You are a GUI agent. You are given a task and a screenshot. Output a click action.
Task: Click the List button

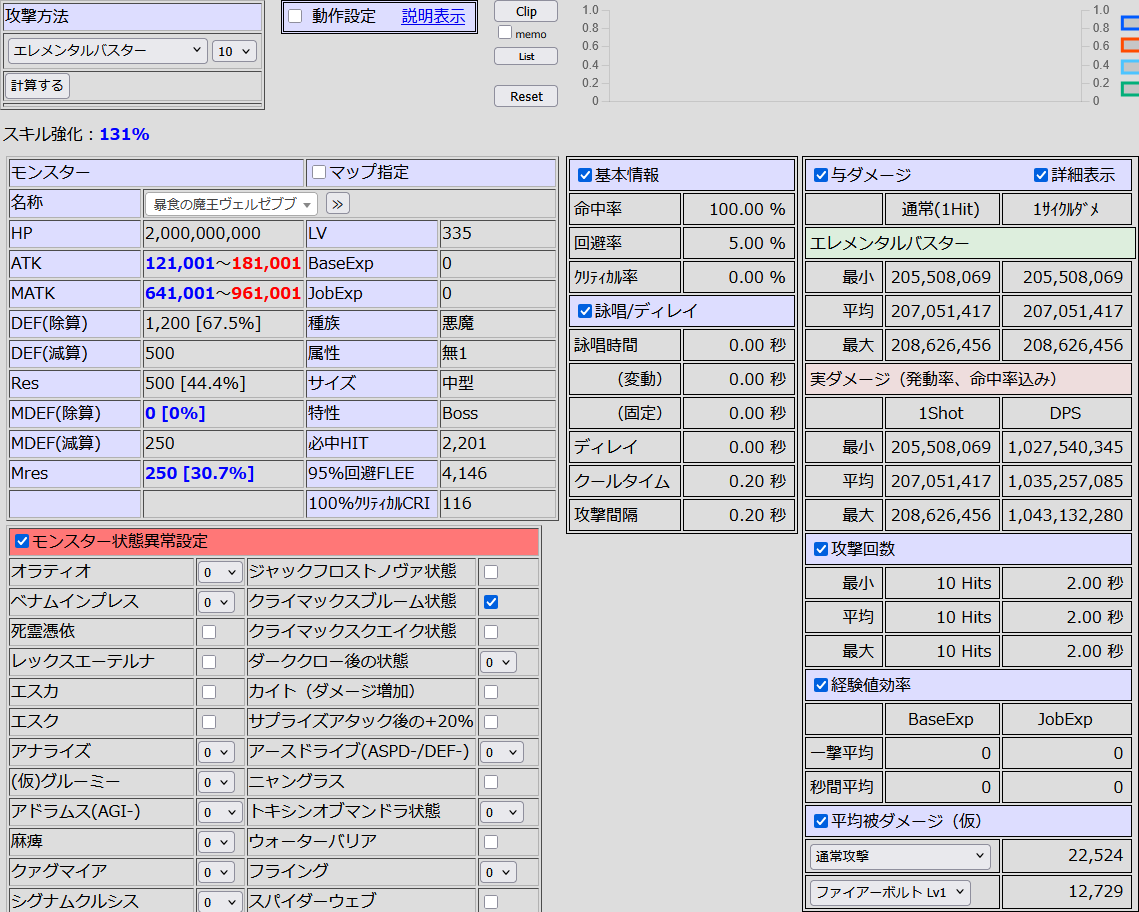tap(526, 57)
